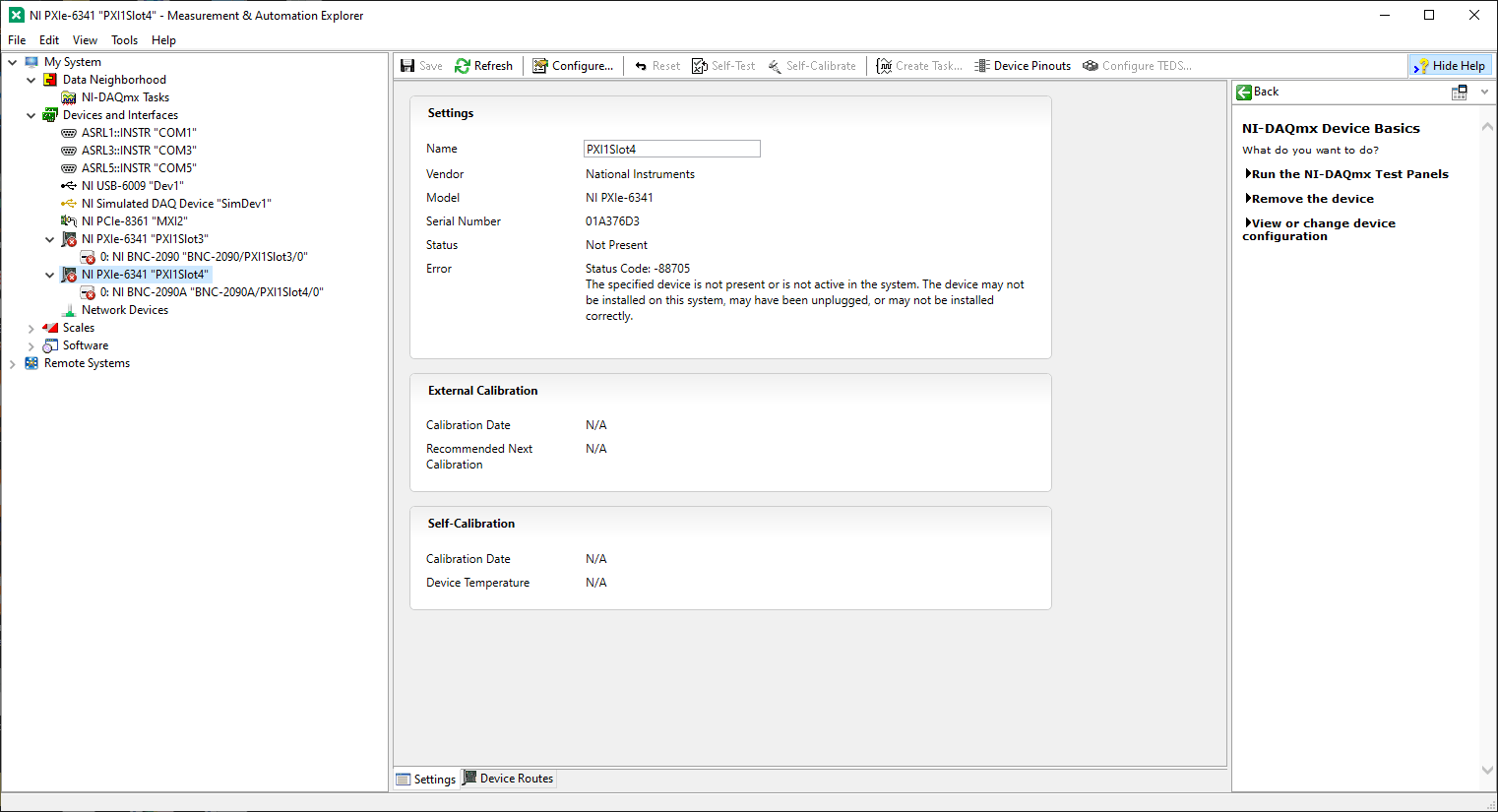The height and width of the screenshot is (812, 1498).
Task: Select Network Devices in tree
Action: click(125, 310)
